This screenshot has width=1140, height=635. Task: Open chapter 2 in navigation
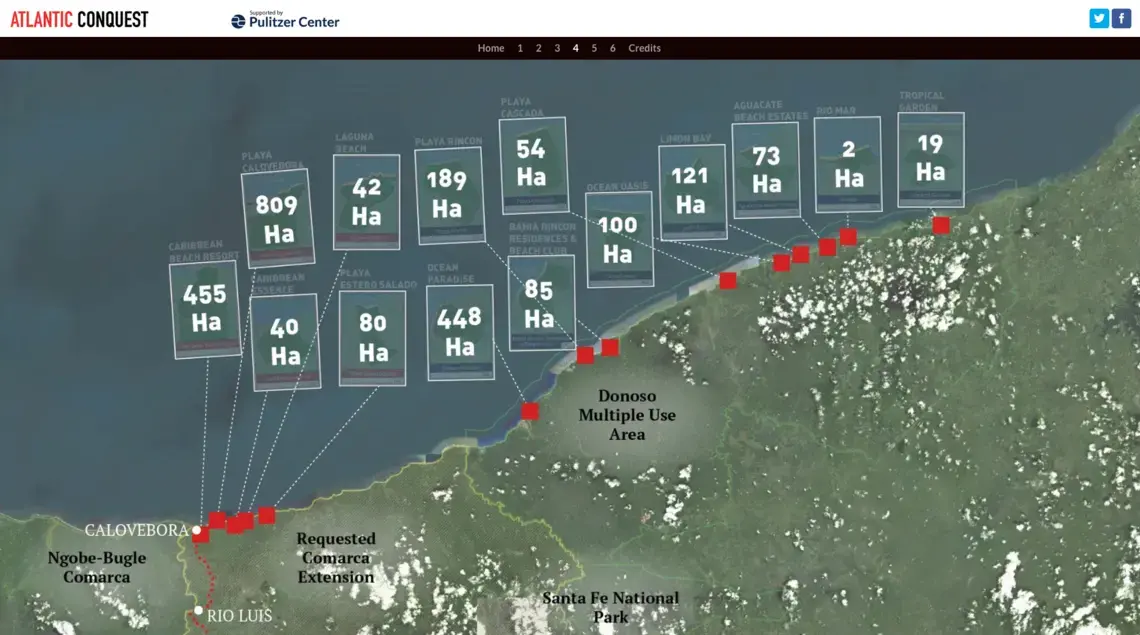coord(539,48)
